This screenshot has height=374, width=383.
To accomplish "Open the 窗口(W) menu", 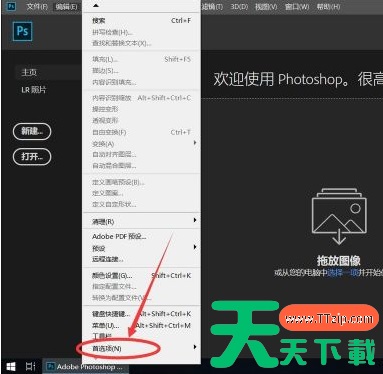I will coord(297,6).
